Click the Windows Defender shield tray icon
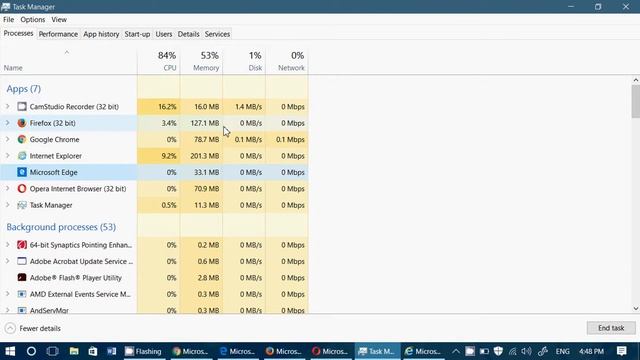This screenshot has height=360, width=640. pyautogui.click(x=498, y=351)
